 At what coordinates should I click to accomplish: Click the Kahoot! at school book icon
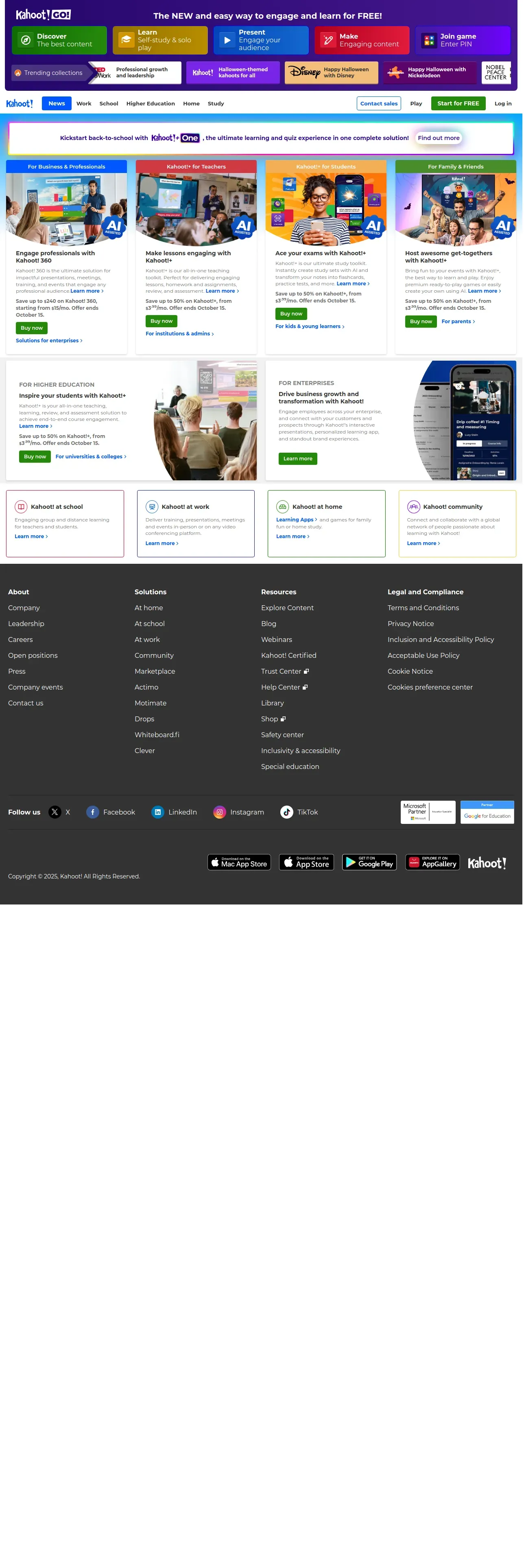coord(21,506)
